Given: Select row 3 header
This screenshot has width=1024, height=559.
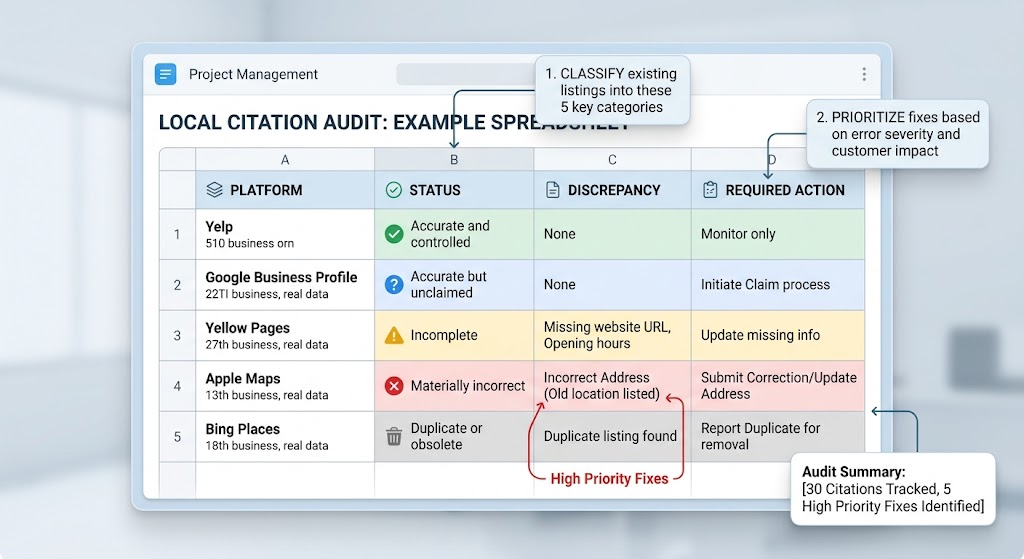Looking at the screenshot, I should tap(177, 336).
